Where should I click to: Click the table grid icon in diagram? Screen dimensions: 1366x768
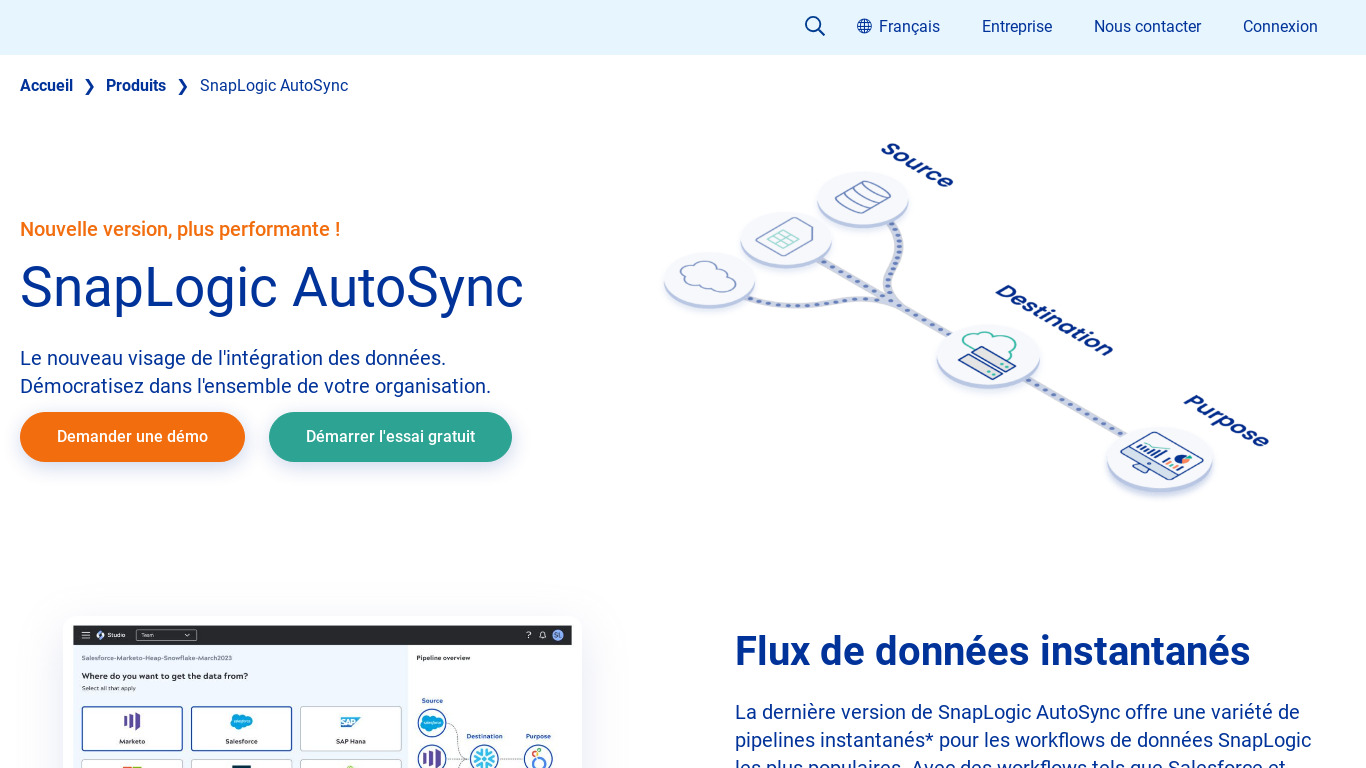tap(786, 240)
